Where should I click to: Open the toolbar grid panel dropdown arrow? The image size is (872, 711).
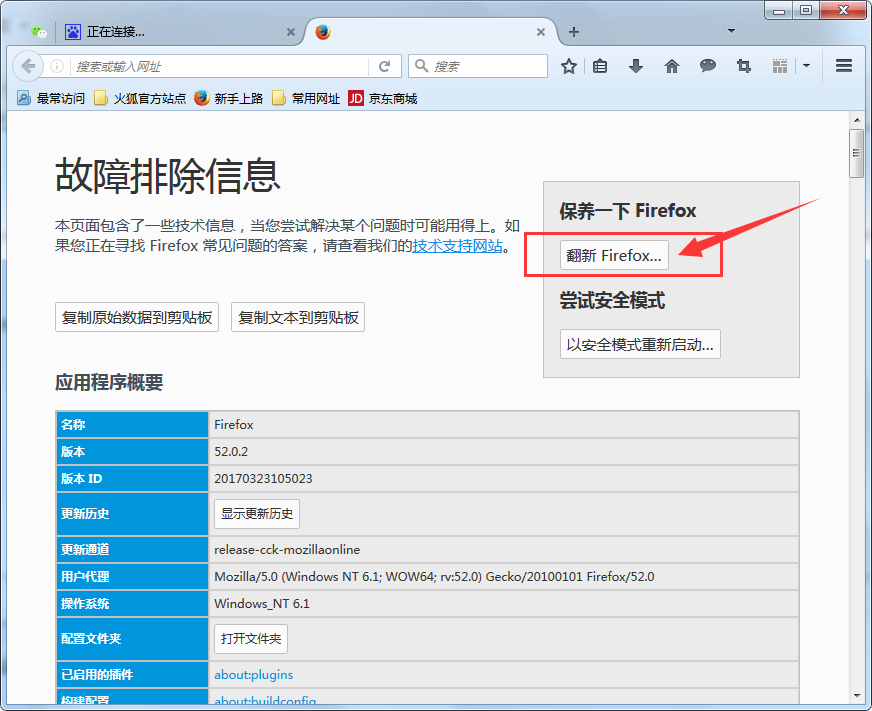tap(806, 66)
